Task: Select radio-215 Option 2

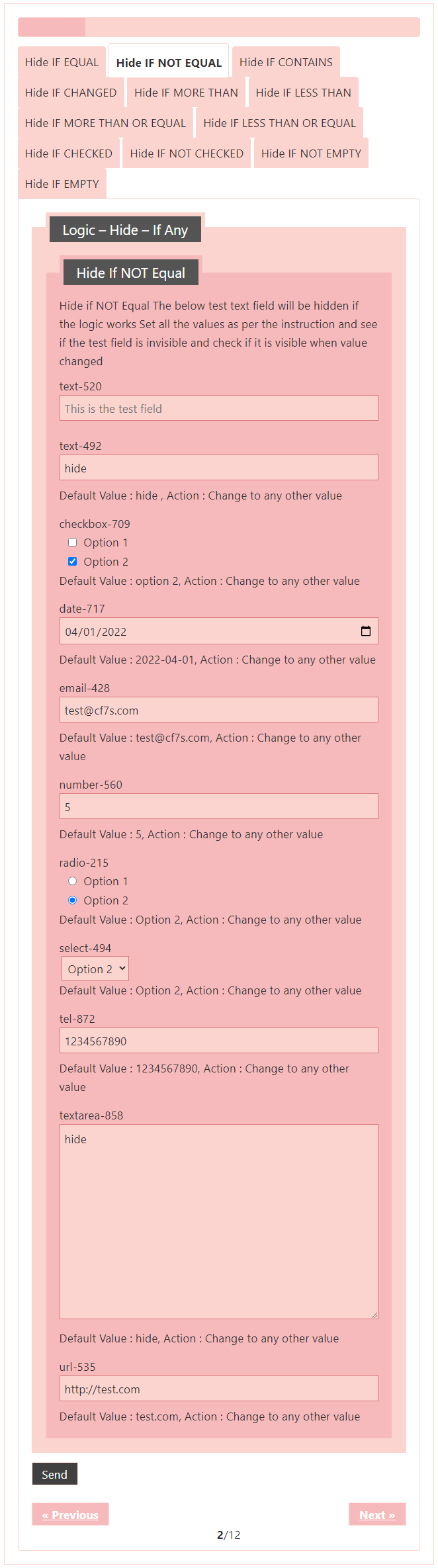Action: tap(73, 900)
